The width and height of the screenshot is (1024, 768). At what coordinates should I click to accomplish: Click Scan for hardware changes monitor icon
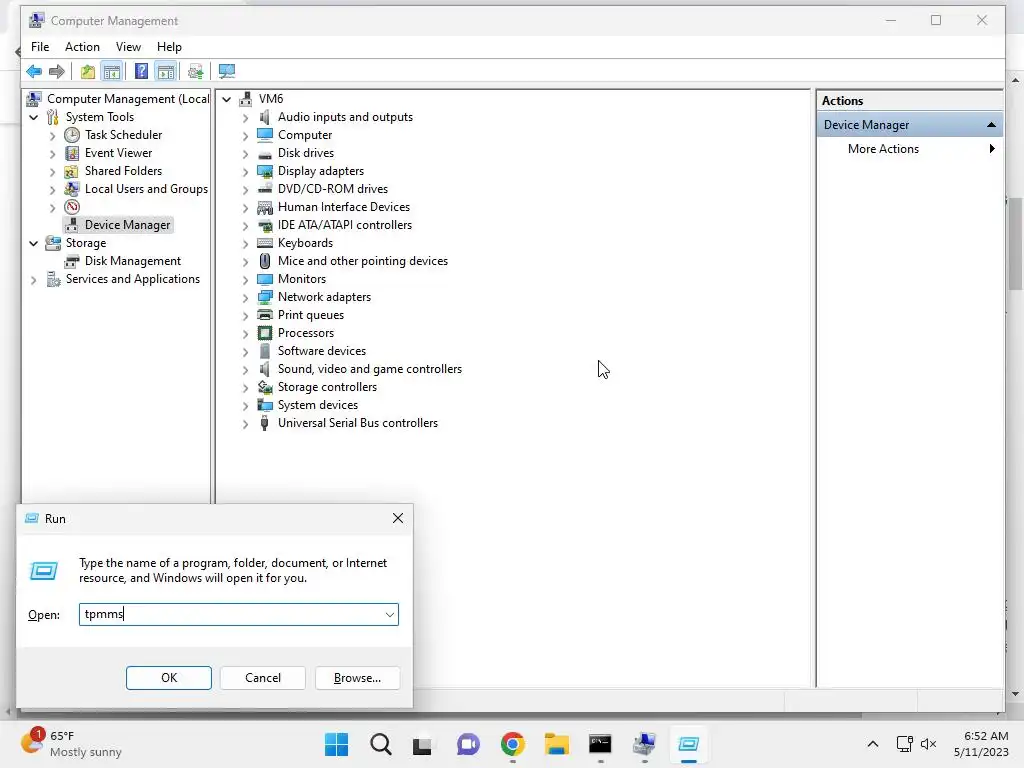coord(227,71)
